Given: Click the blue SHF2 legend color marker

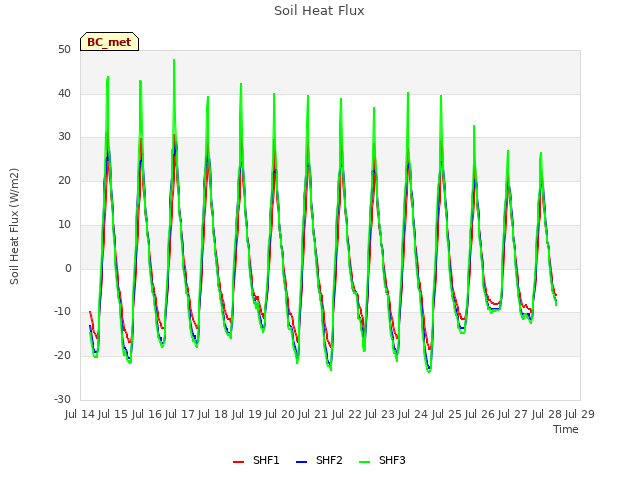Looking at the screenshot, I should click(x=301, y=462).
